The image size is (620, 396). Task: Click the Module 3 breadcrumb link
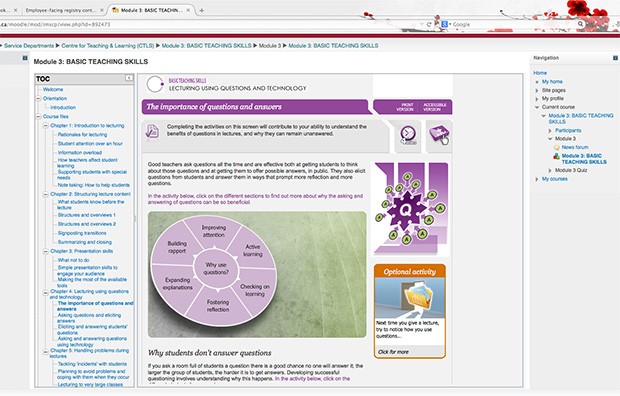pos(270,45)
